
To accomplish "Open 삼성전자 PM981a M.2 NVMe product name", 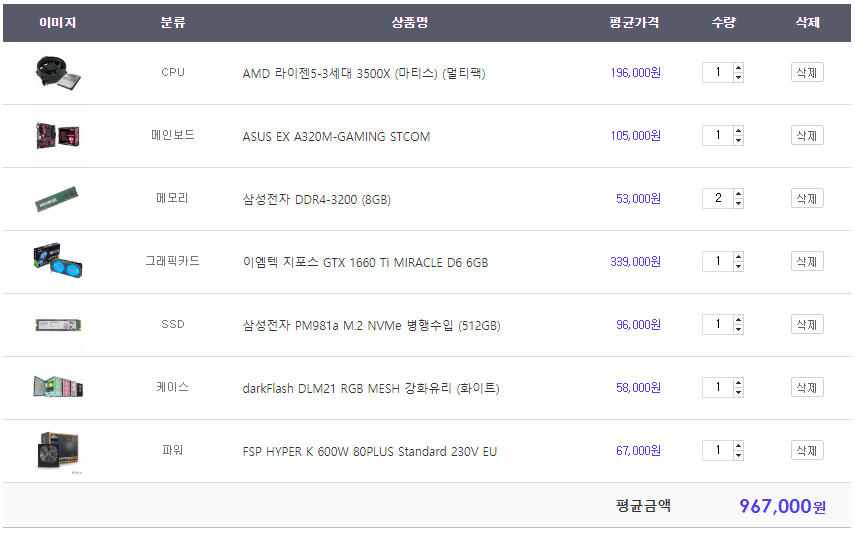I will click(371, 326).
